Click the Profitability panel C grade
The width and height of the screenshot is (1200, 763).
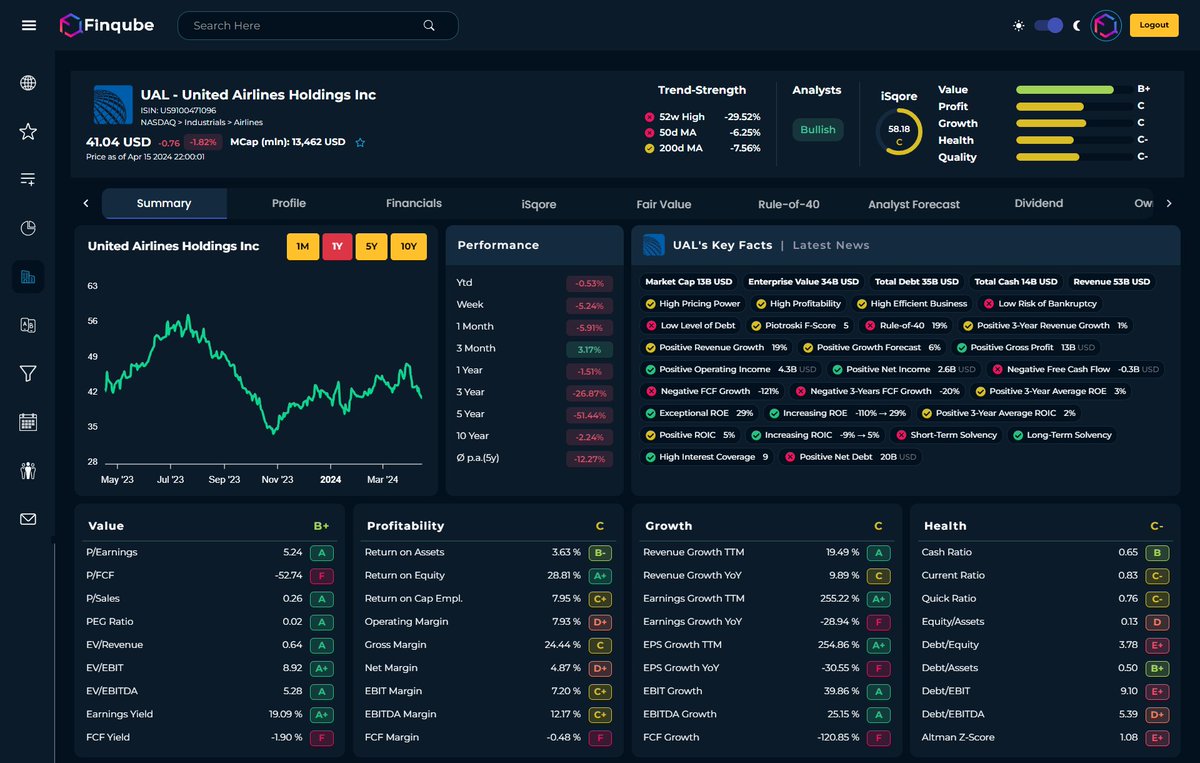pyautogui.click(x=600, y=526)
